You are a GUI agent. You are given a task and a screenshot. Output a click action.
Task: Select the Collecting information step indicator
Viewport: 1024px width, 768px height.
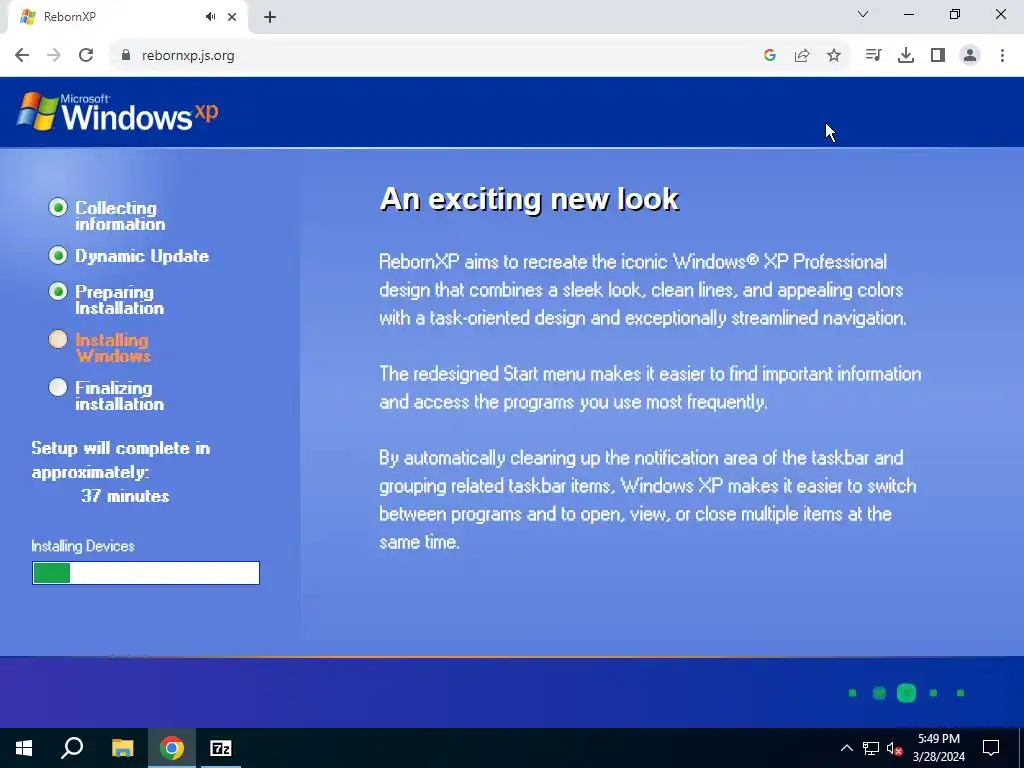coord(58,207)
